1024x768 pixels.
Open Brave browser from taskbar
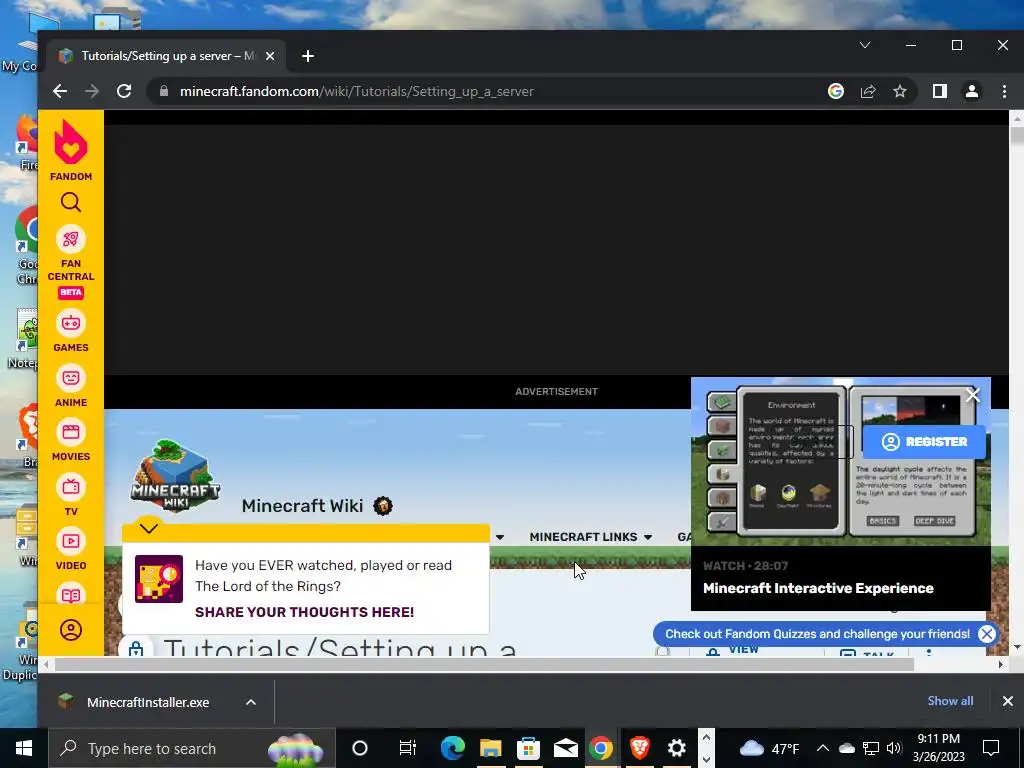pyautogui.click(x=639, y=748)
